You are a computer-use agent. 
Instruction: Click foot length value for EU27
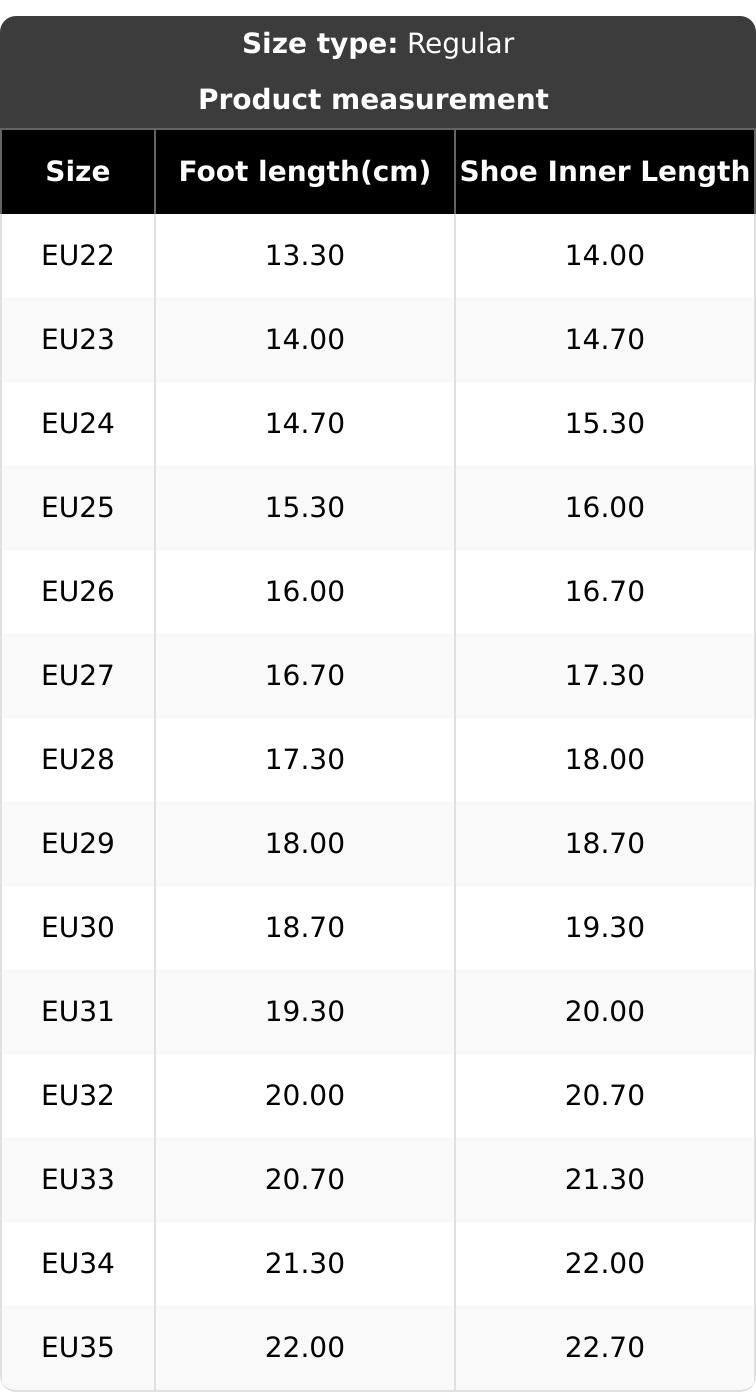(305, 676)
